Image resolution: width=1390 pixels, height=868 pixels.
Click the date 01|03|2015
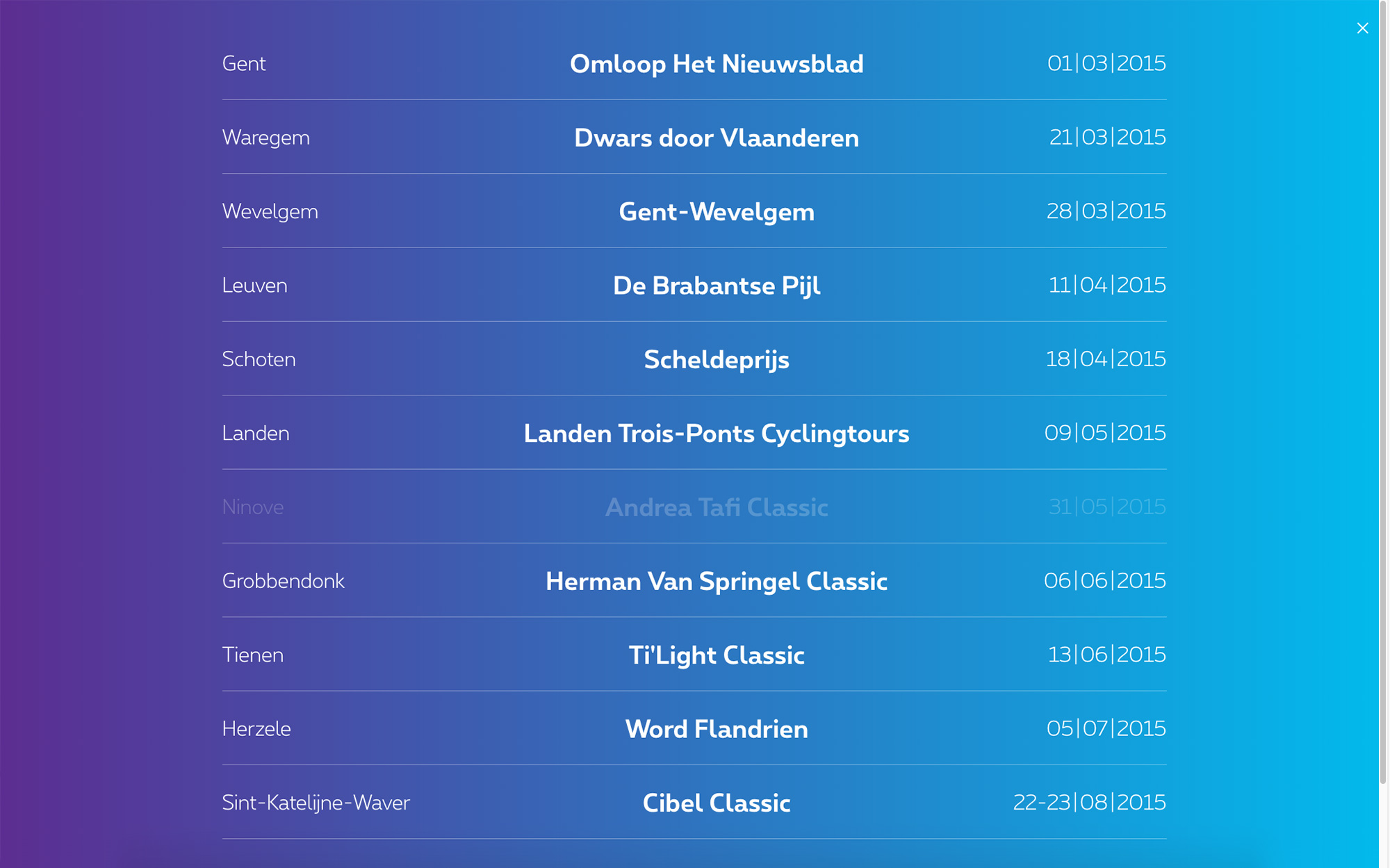point(1106,63)
